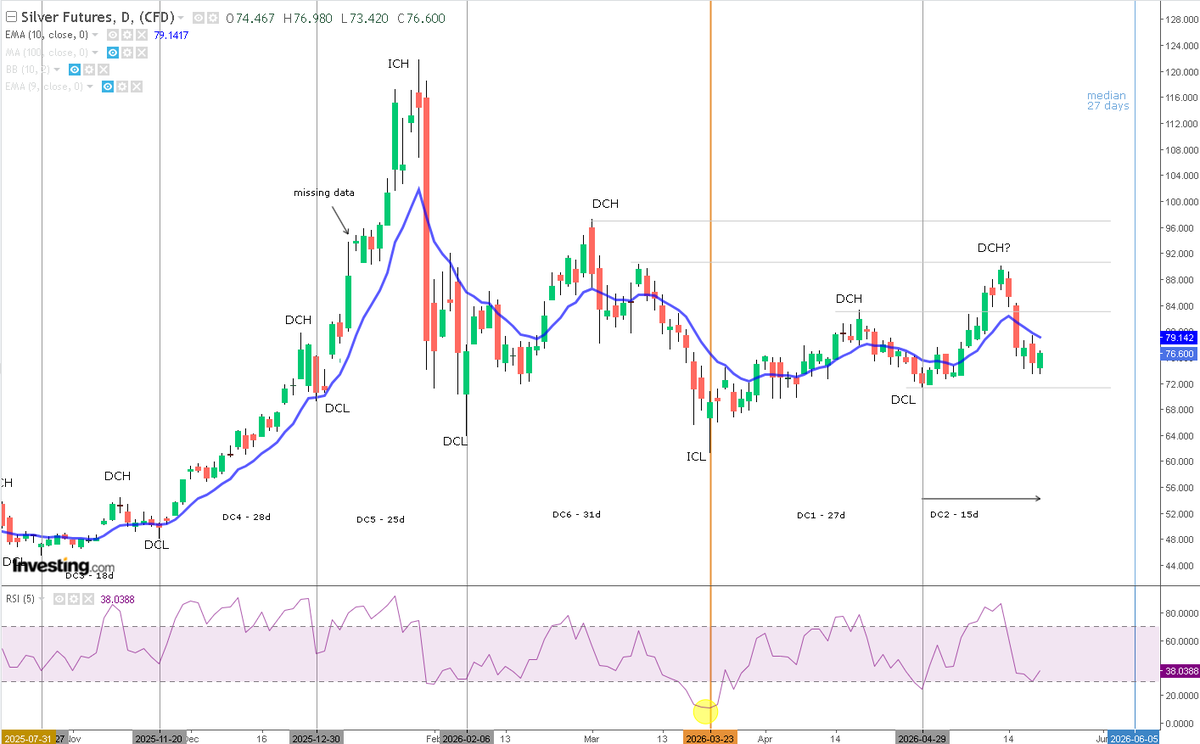Click the 2026-02-06 date marker on time axis
The height and width of the screenshot is (744, 1200).
[x=468, y=737]
